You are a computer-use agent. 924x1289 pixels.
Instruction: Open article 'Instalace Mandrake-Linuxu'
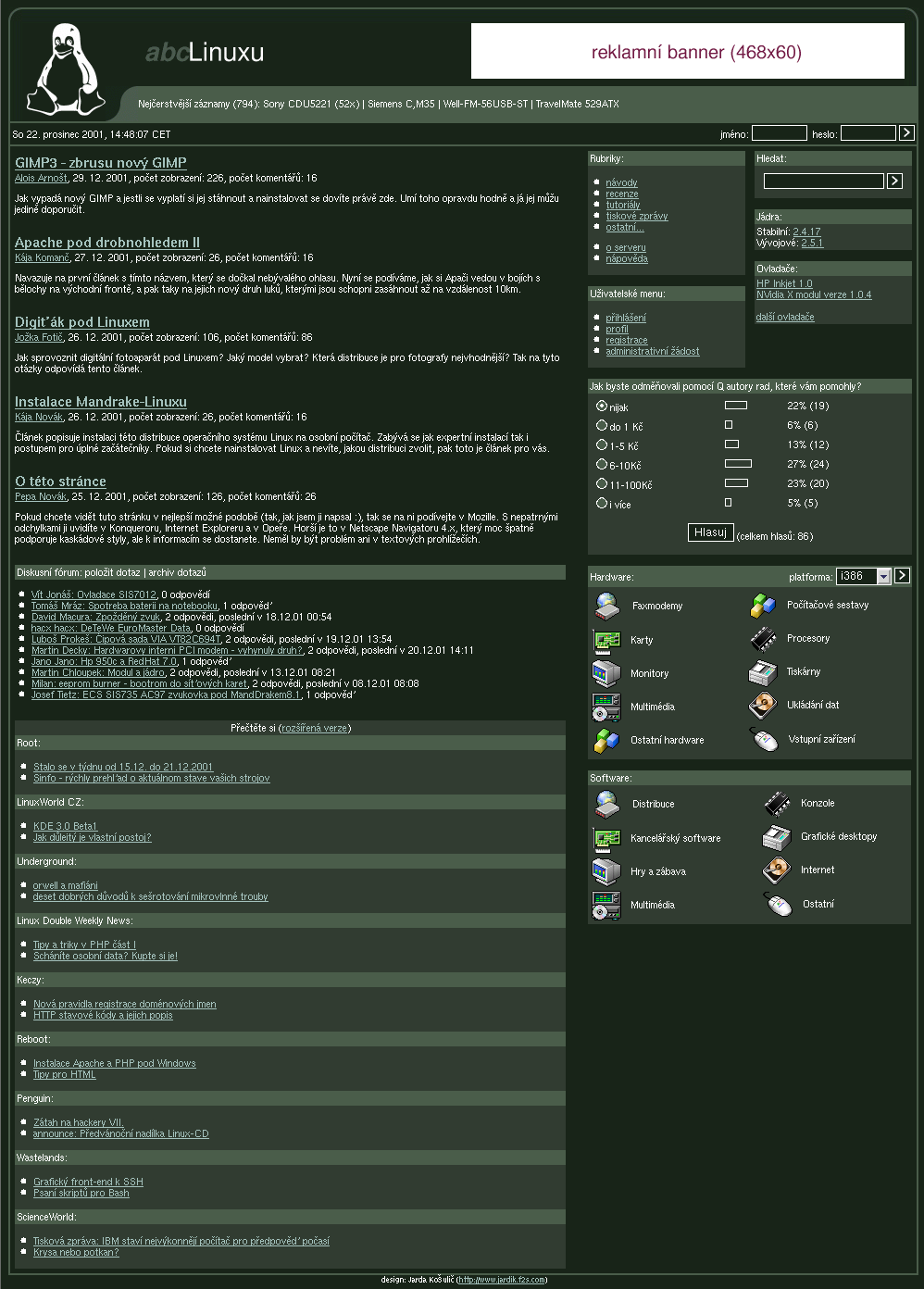point(101,402)
